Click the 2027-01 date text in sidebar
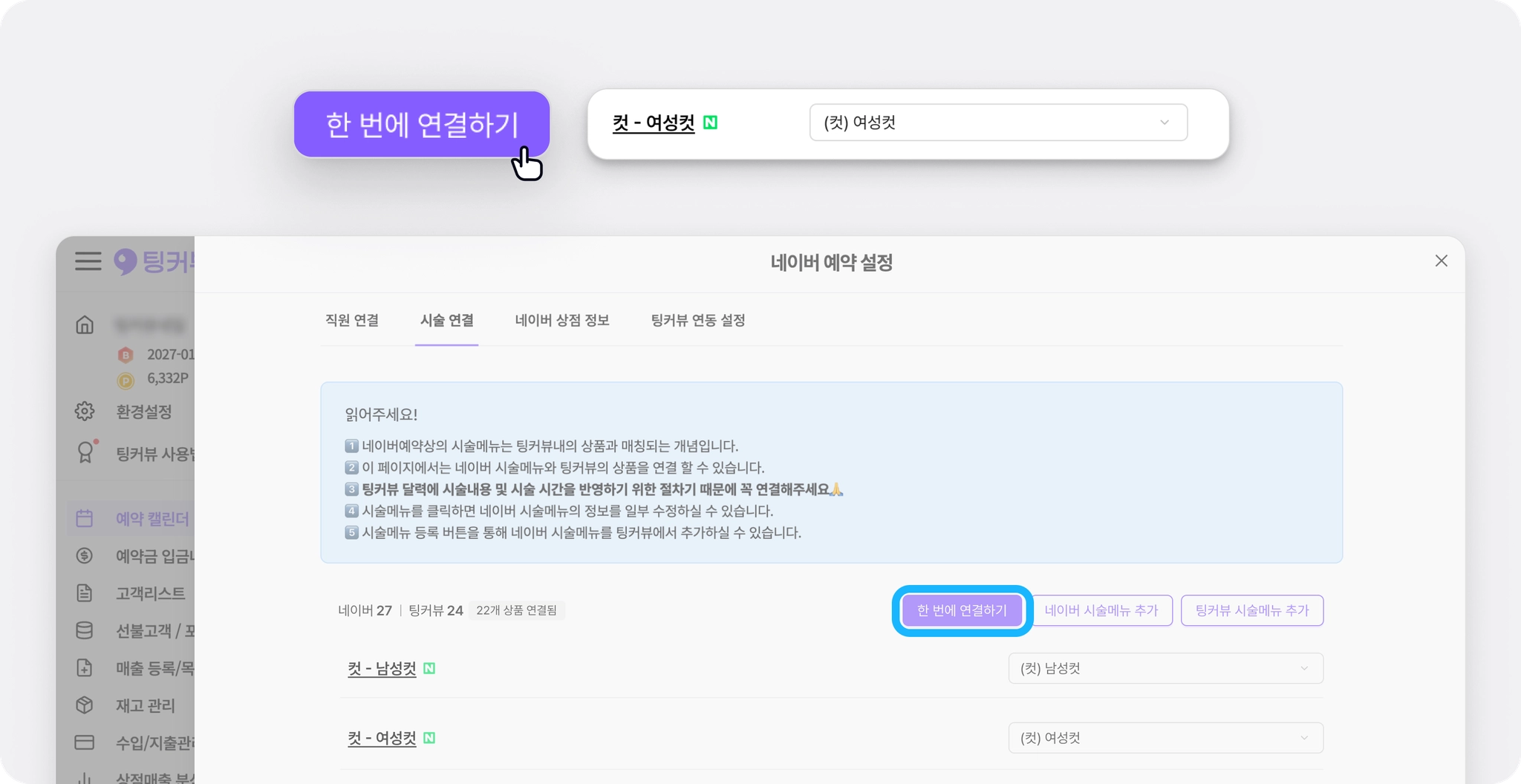This screenshot has width=1521, height=784. (x=171, y=354)
